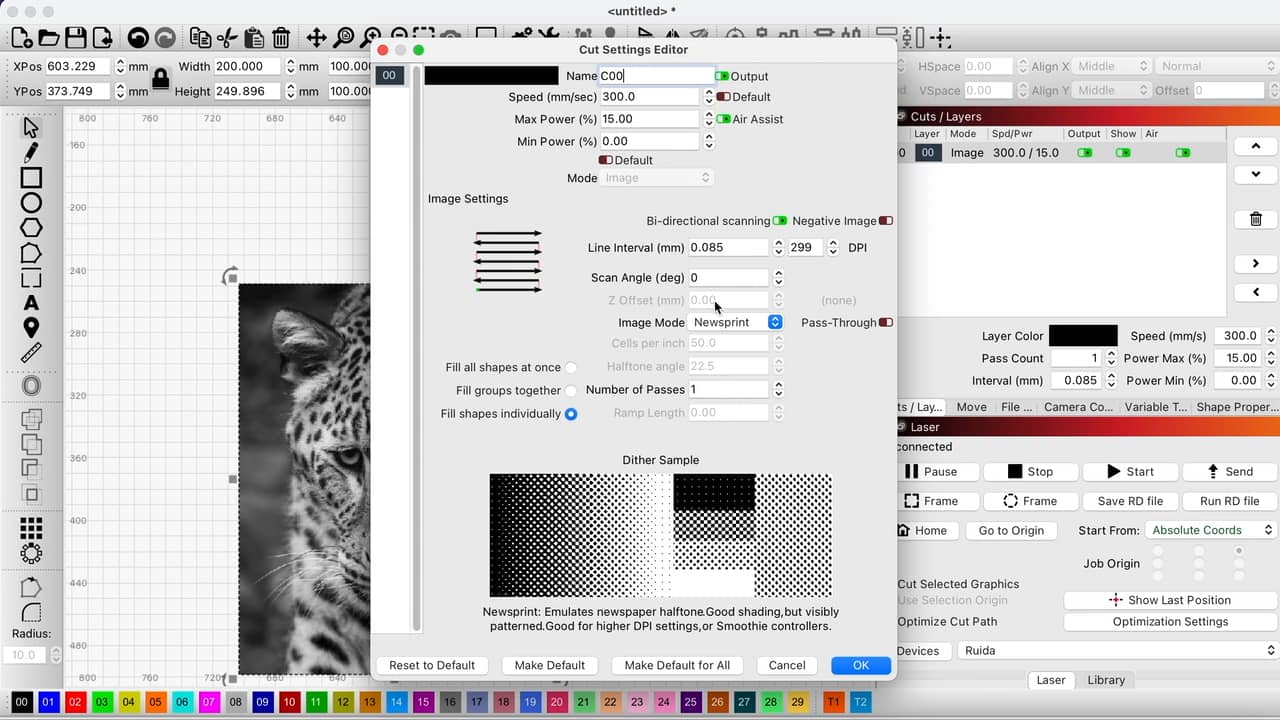Screen dimensions: 1280x720
Task: Click the Name field containing C00
Action: click(x=656, y=76)
